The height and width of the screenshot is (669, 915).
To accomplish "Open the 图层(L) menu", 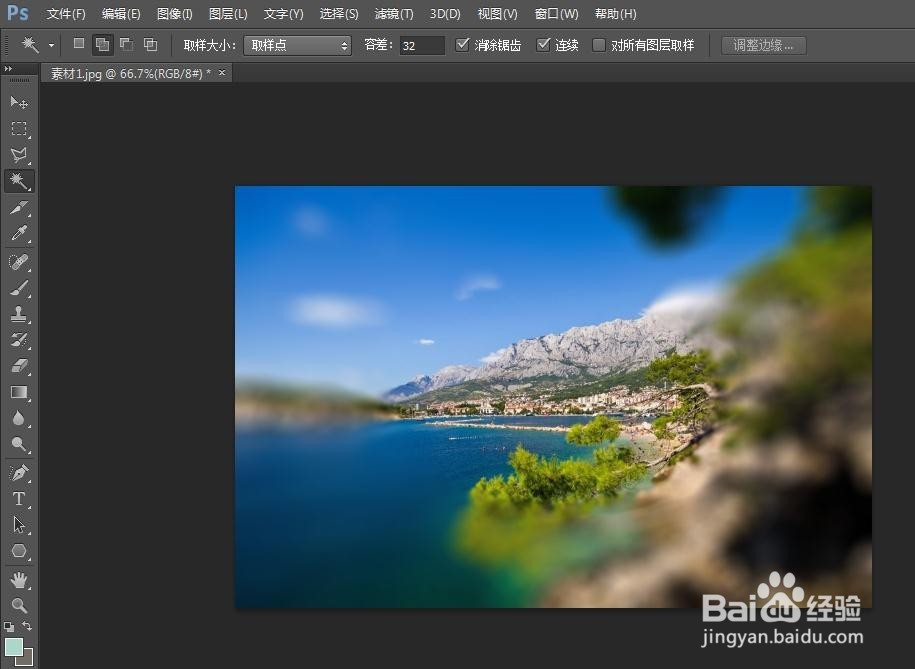I will click(x=228, y=13).
